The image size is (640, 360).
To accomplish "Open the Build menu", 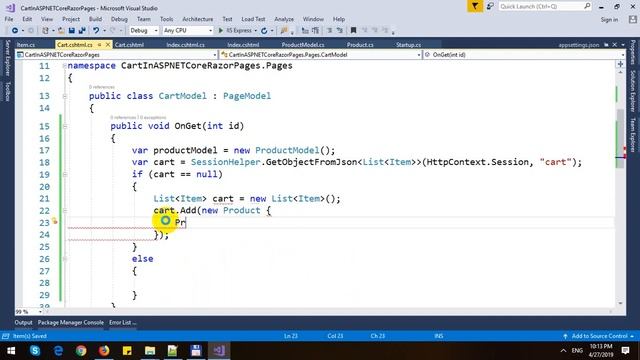I will [95, 19].
